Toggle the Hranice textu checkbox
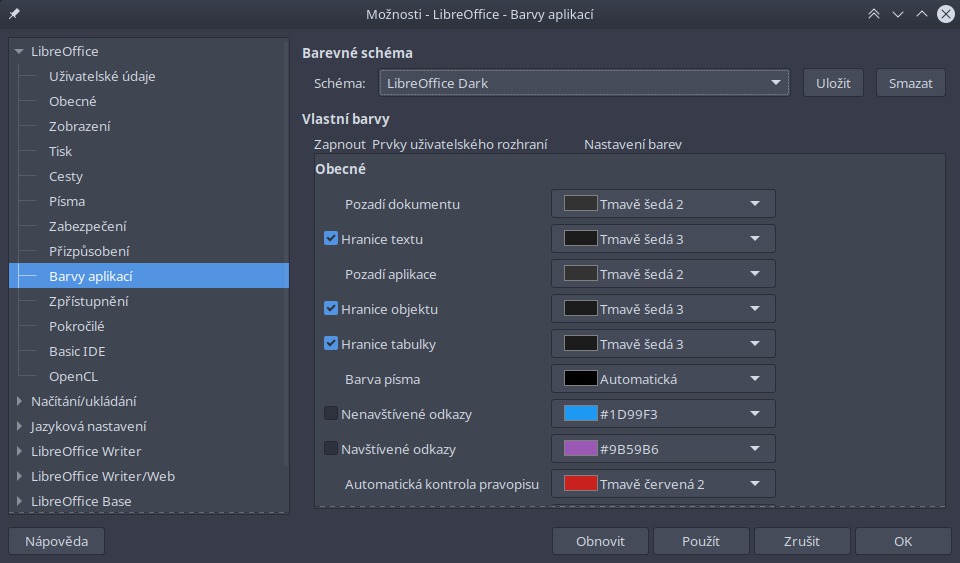Viewport: 960px width, 563px height. tap(331, 239)
